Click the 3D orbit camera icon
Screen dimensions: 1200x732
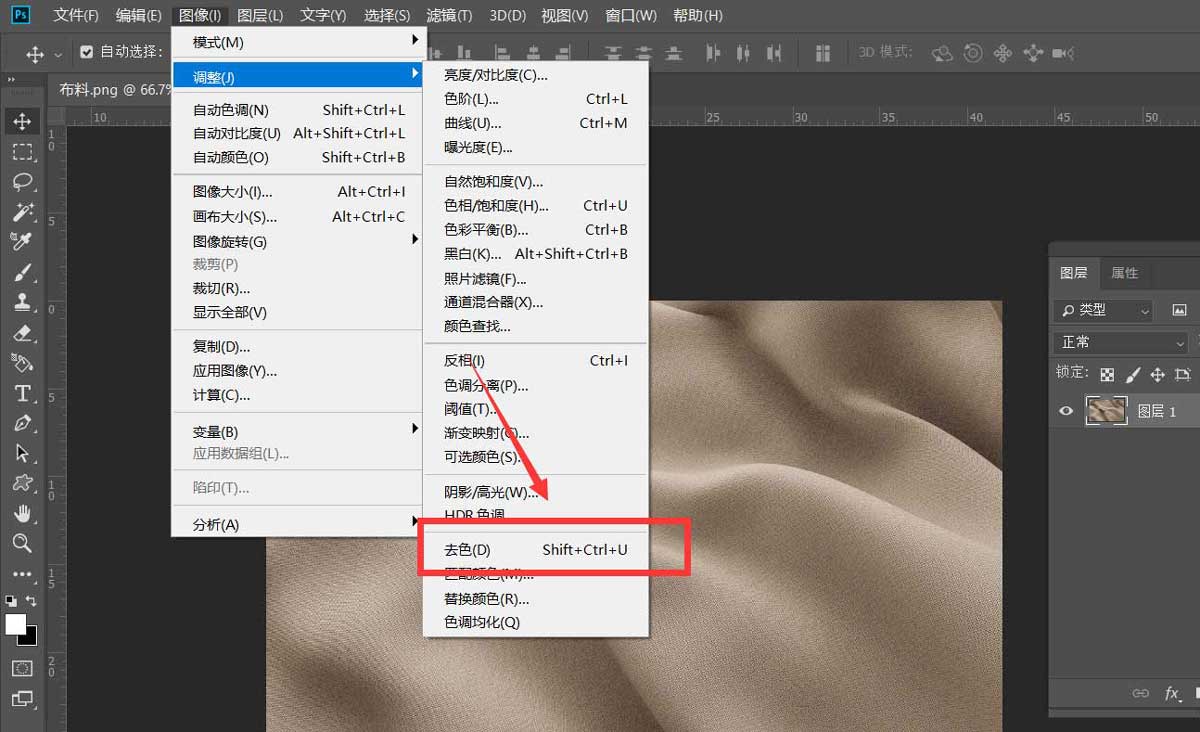point(942,53)
